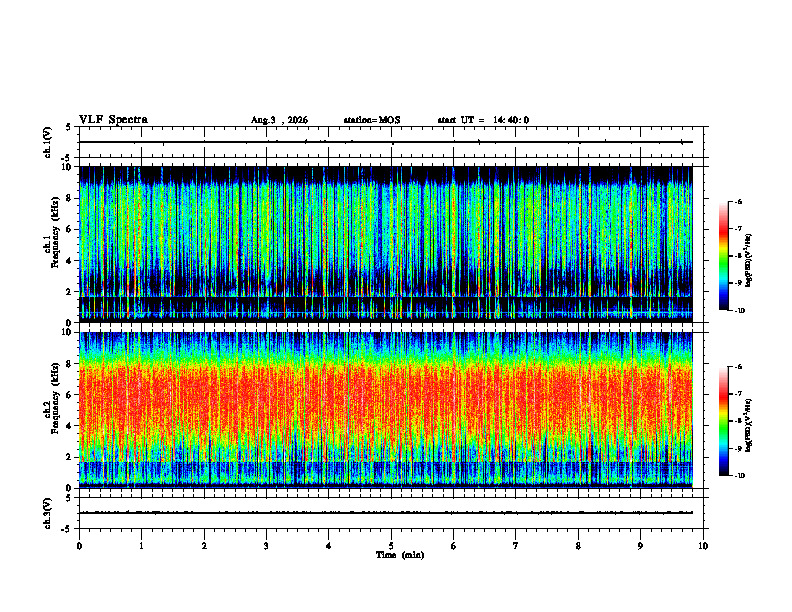Click the "-6" label on ch.1 color scale
Viewport: 792px width, 612px height.
737,201
